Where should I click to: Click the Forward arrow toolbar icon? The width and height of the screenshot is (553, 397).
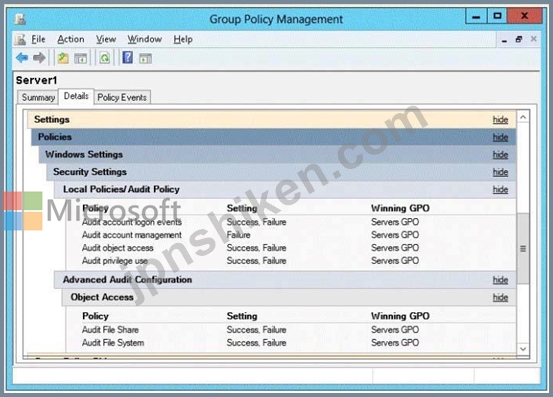click(x=39, y=57)
